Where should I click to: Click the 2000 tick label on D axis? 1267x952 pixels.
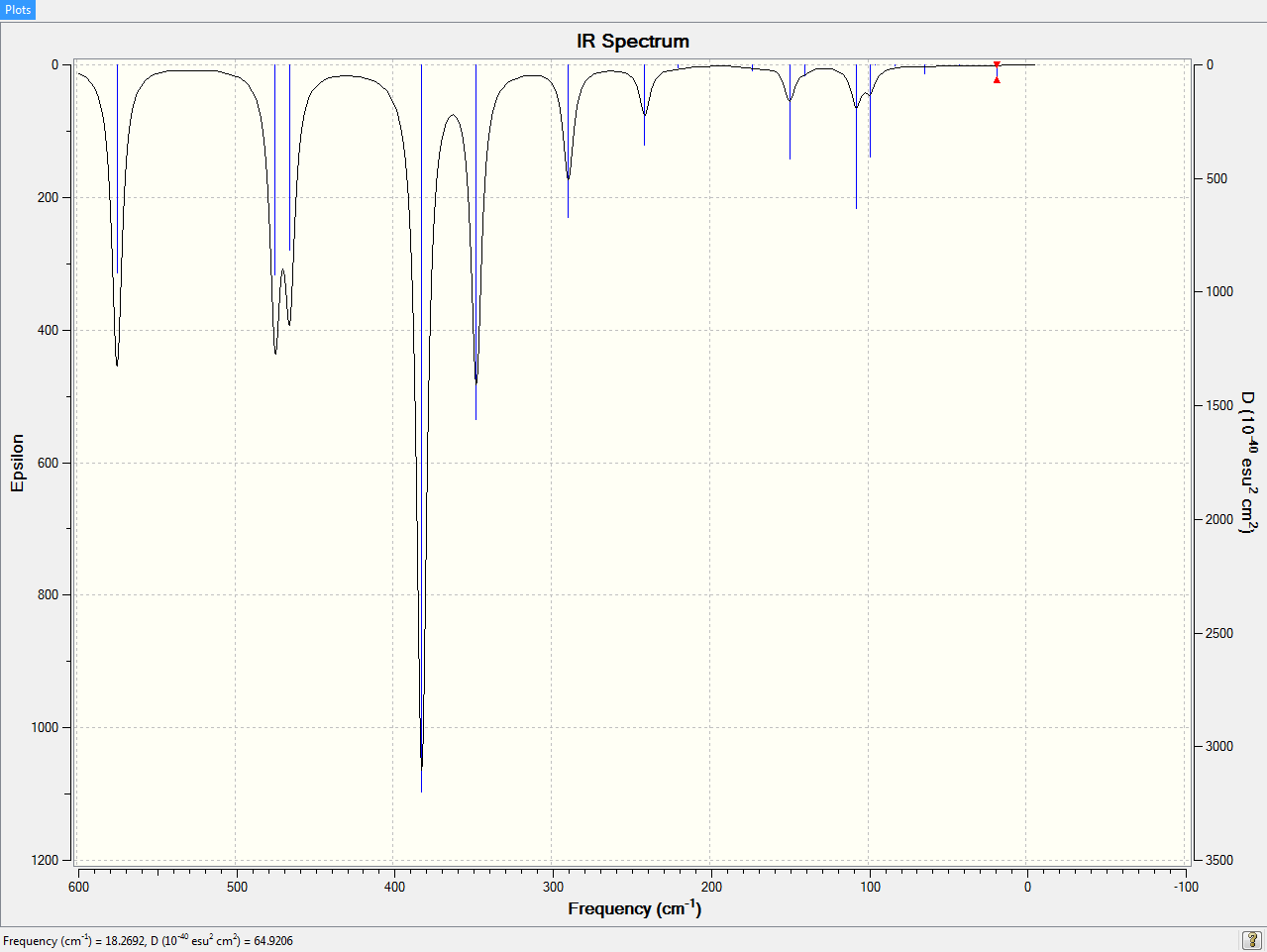pos(1219,519)
